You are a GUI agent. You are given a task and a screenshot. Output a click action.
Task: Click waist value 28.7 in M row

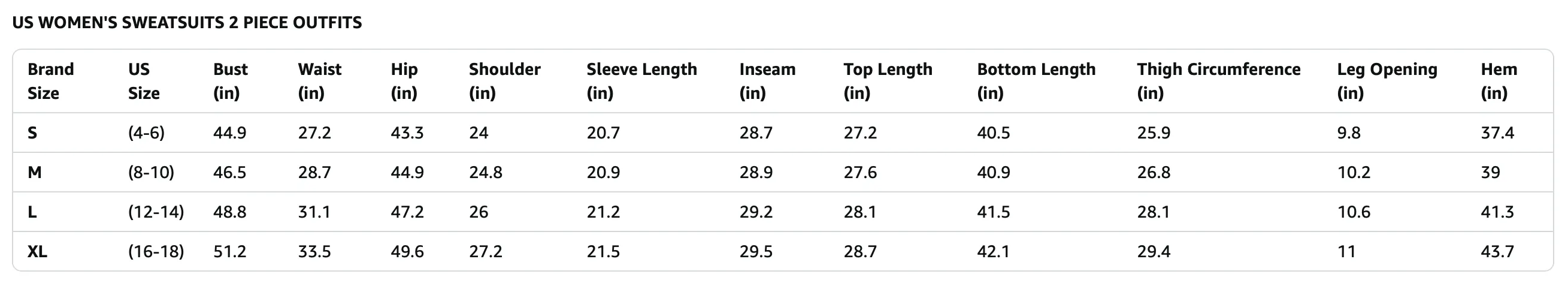[314, 173]
